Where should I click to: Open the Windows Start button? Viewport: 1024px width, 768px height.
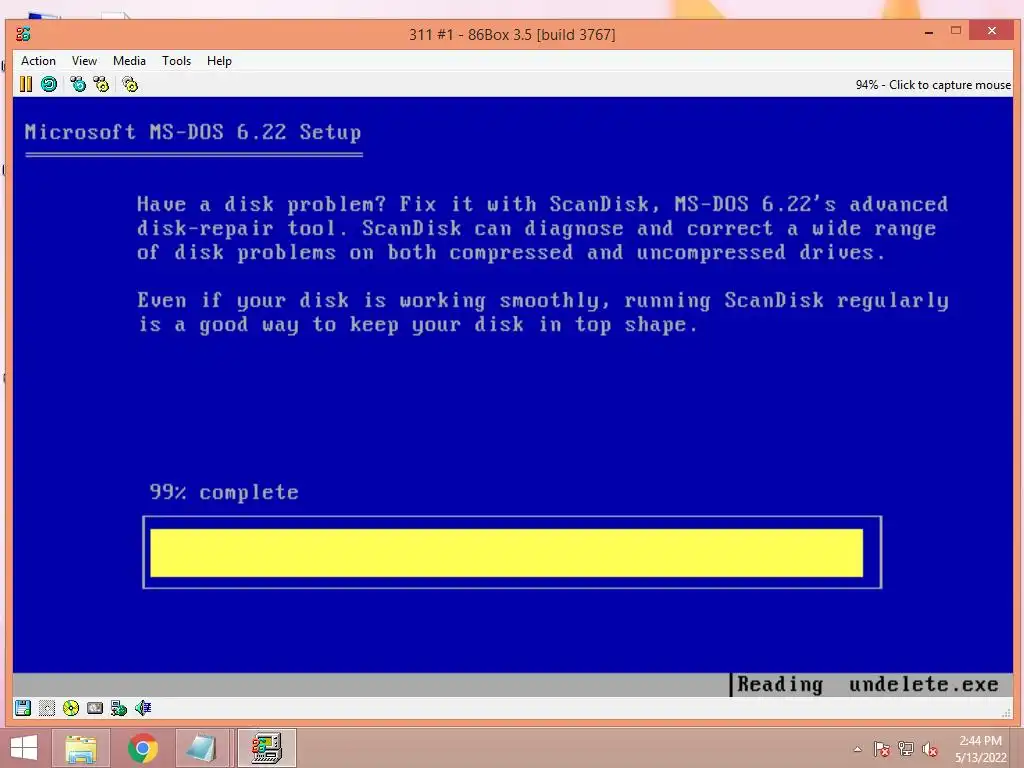point(24,748)
